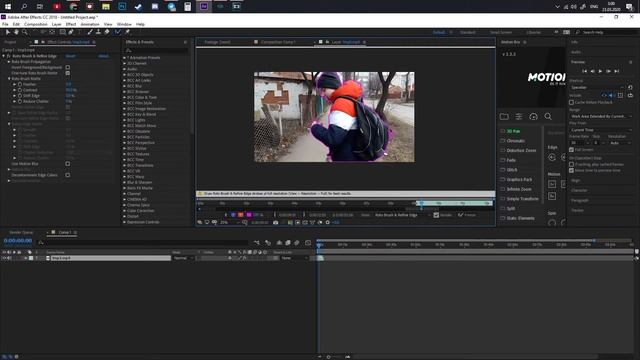
Task: Step to previous frame in Preview panel
Action: [x=592, y=71]
